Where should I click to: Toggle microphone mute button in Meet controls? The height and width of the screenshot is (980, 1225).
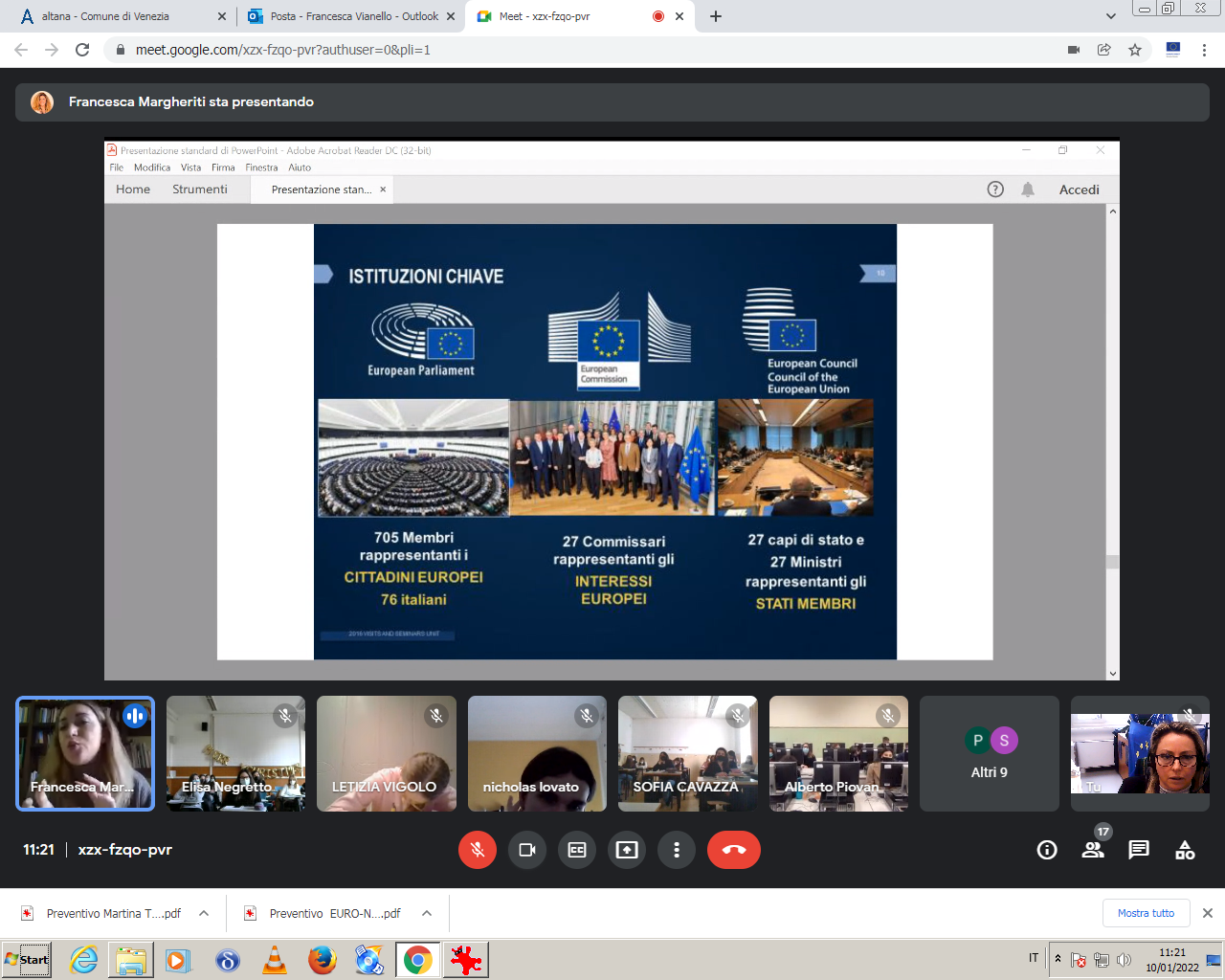click(478, 850)
